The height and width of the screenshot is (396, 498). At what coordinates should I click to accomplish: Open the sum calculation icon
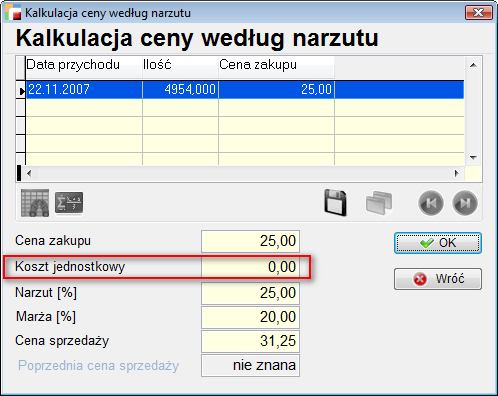click(69, 203)
